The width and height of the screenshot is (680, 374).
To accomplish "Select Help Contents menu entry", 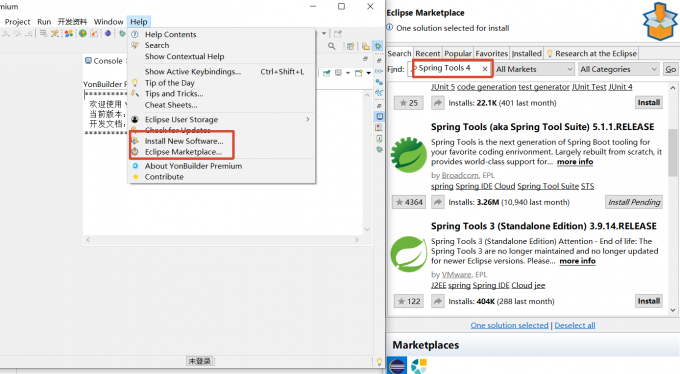I will pyautogui.click(x=170, y=34).
